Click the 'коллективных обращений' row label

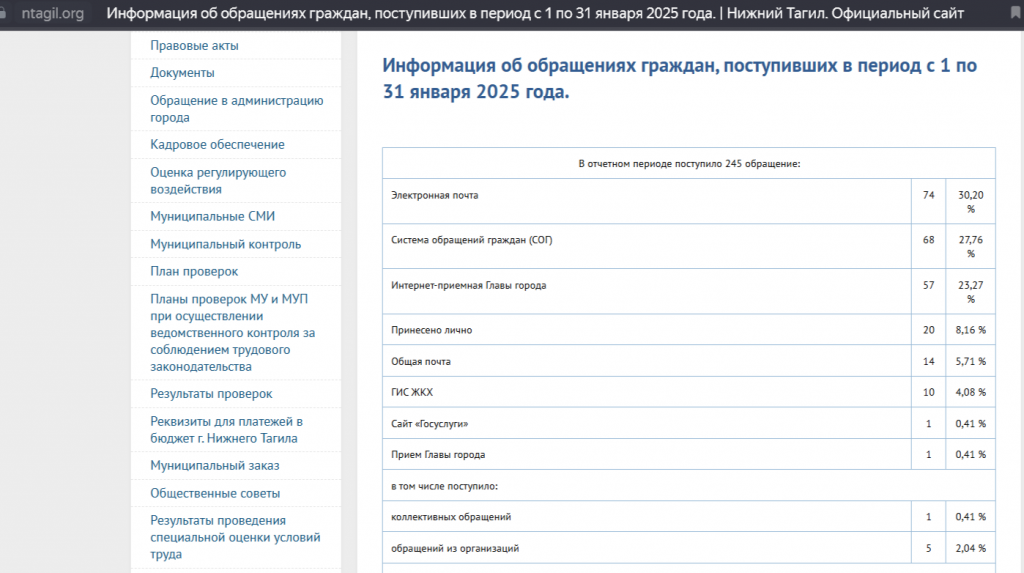coord(451,517)
